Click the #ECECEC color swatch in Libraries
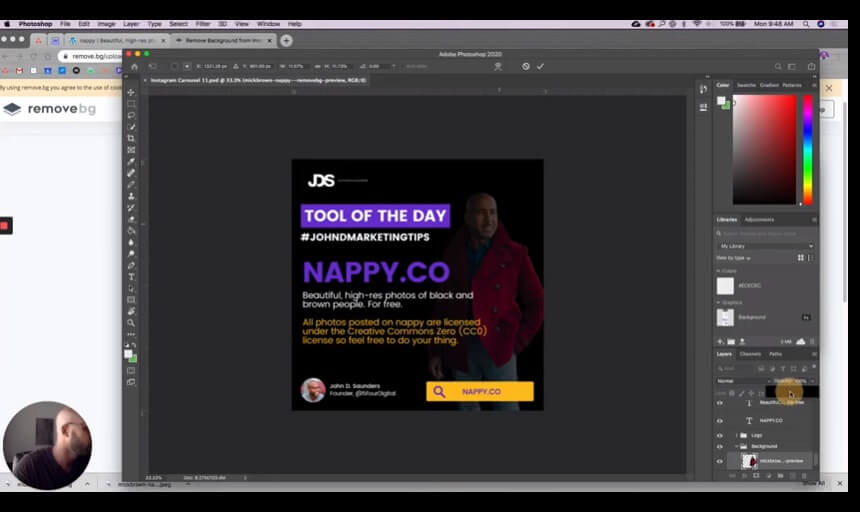 [x=725, y=286]
